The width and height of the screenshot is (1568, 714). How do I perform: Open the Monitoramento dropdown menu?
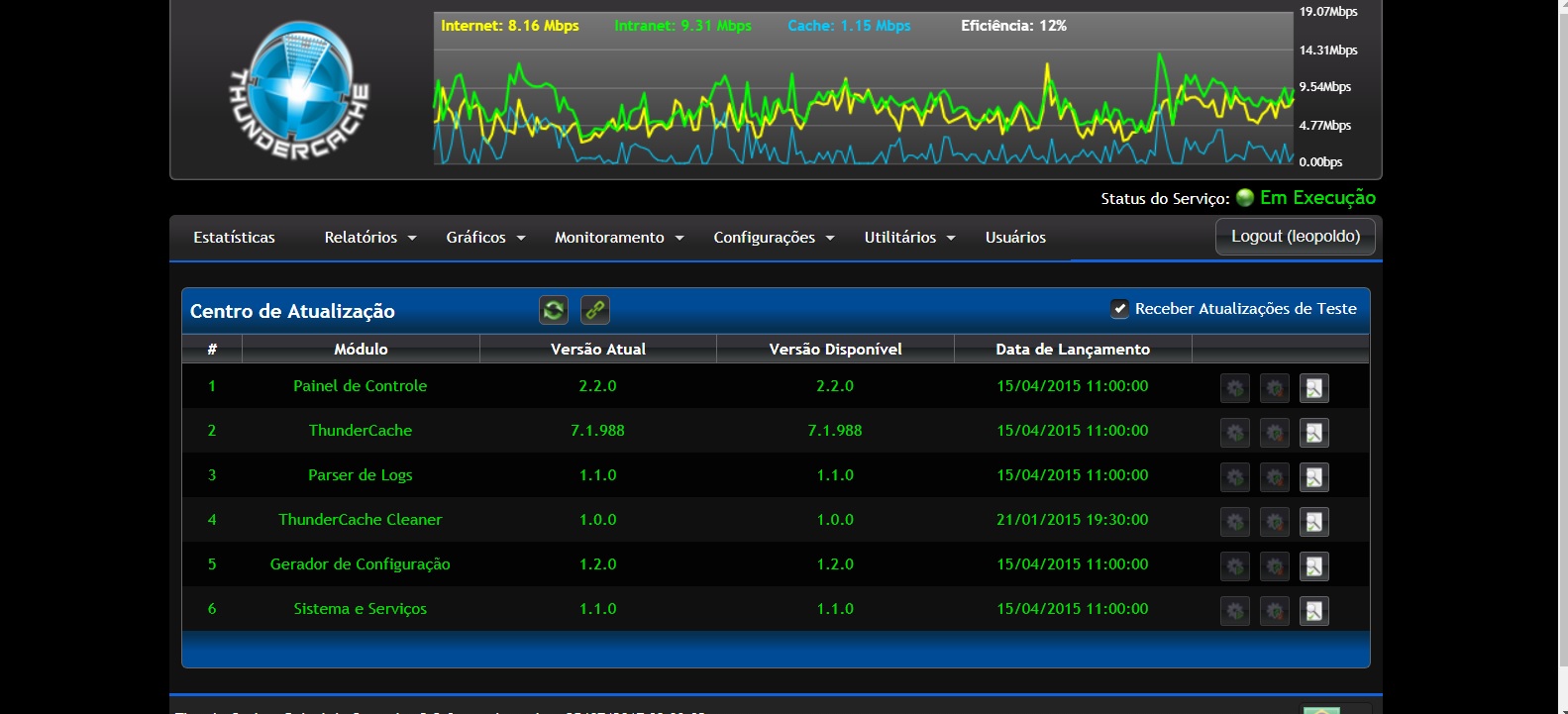tap(618, 238)
